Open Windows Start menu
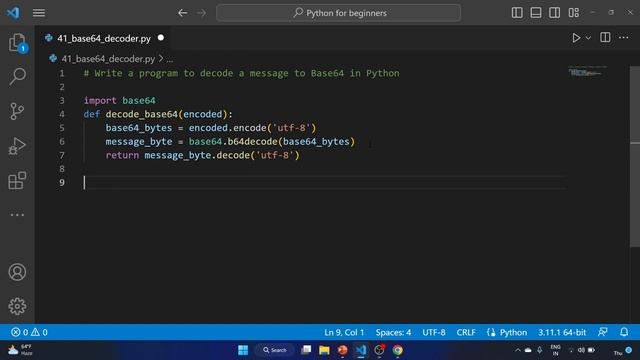Image resolution: width=640 pixels, height=360 pixels. pos(243,350)
